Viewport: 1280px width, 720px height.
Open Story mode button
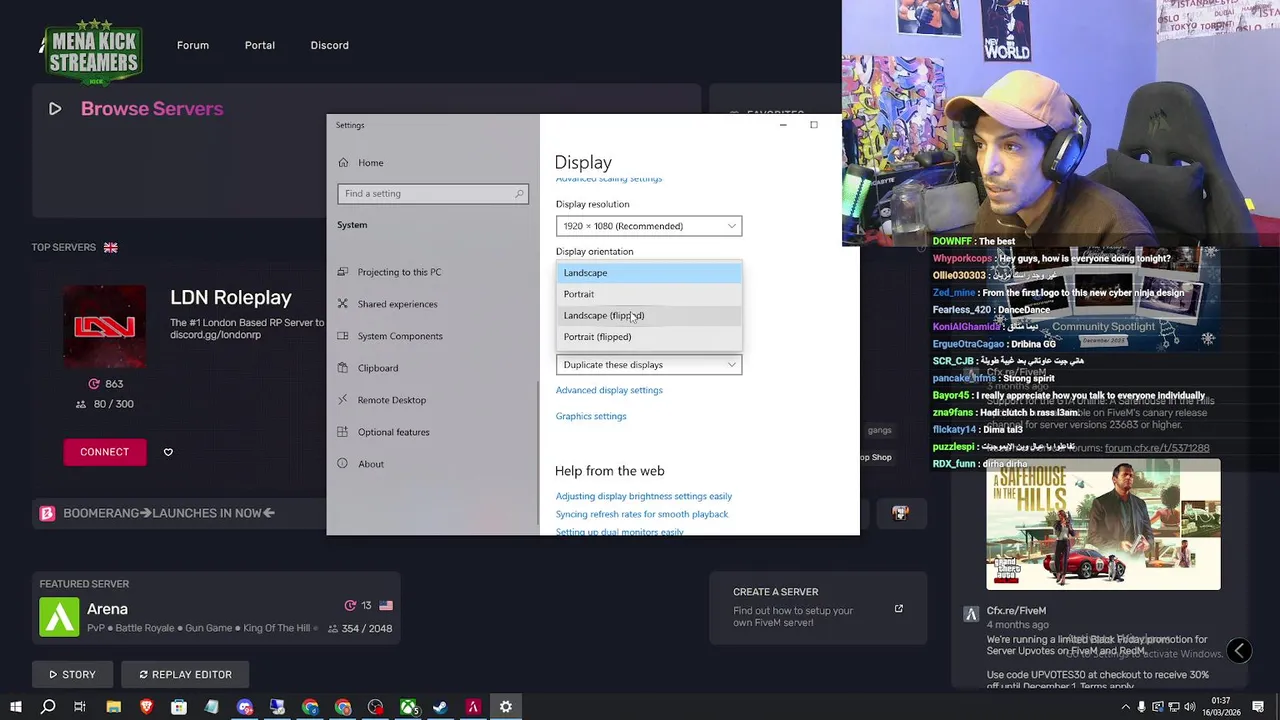(x=70, y=675)
